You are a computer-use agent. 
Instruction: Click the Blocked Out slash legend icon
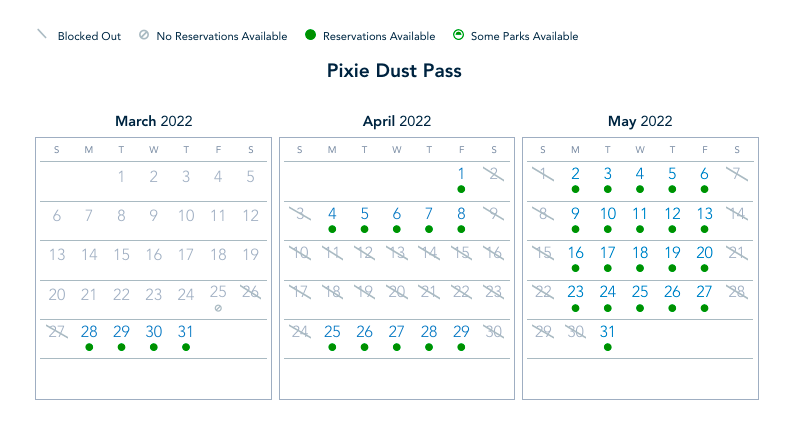pyautogui.click(x=42, y=36)
